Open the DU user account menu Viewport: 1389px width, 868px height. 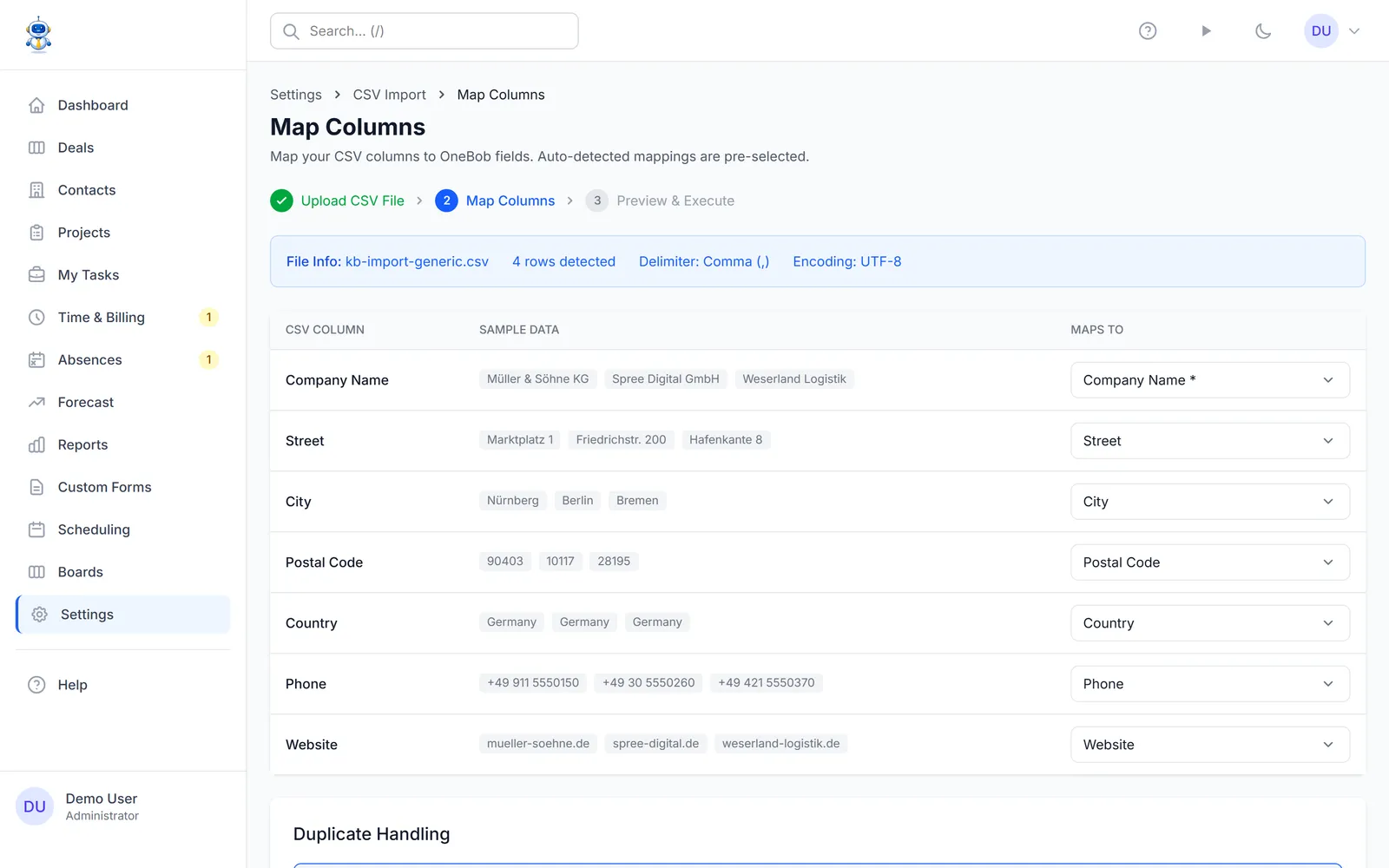tap(1333, 31)
